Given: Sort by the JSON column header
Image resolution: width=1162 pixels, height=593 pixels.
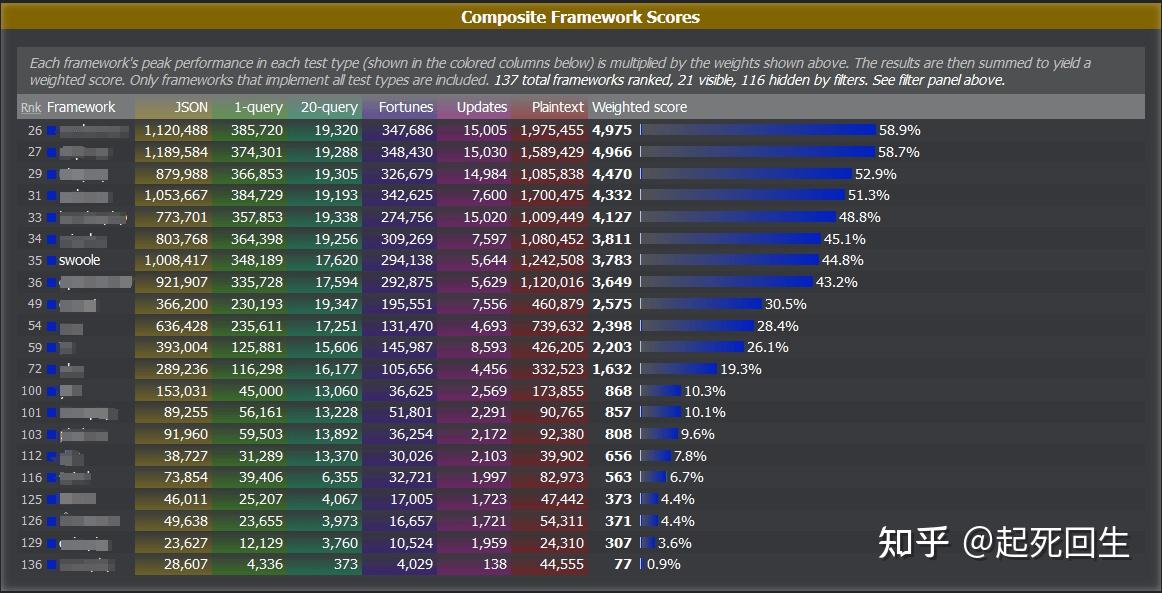Looking at the screenshot, I should tap(191, 107).
